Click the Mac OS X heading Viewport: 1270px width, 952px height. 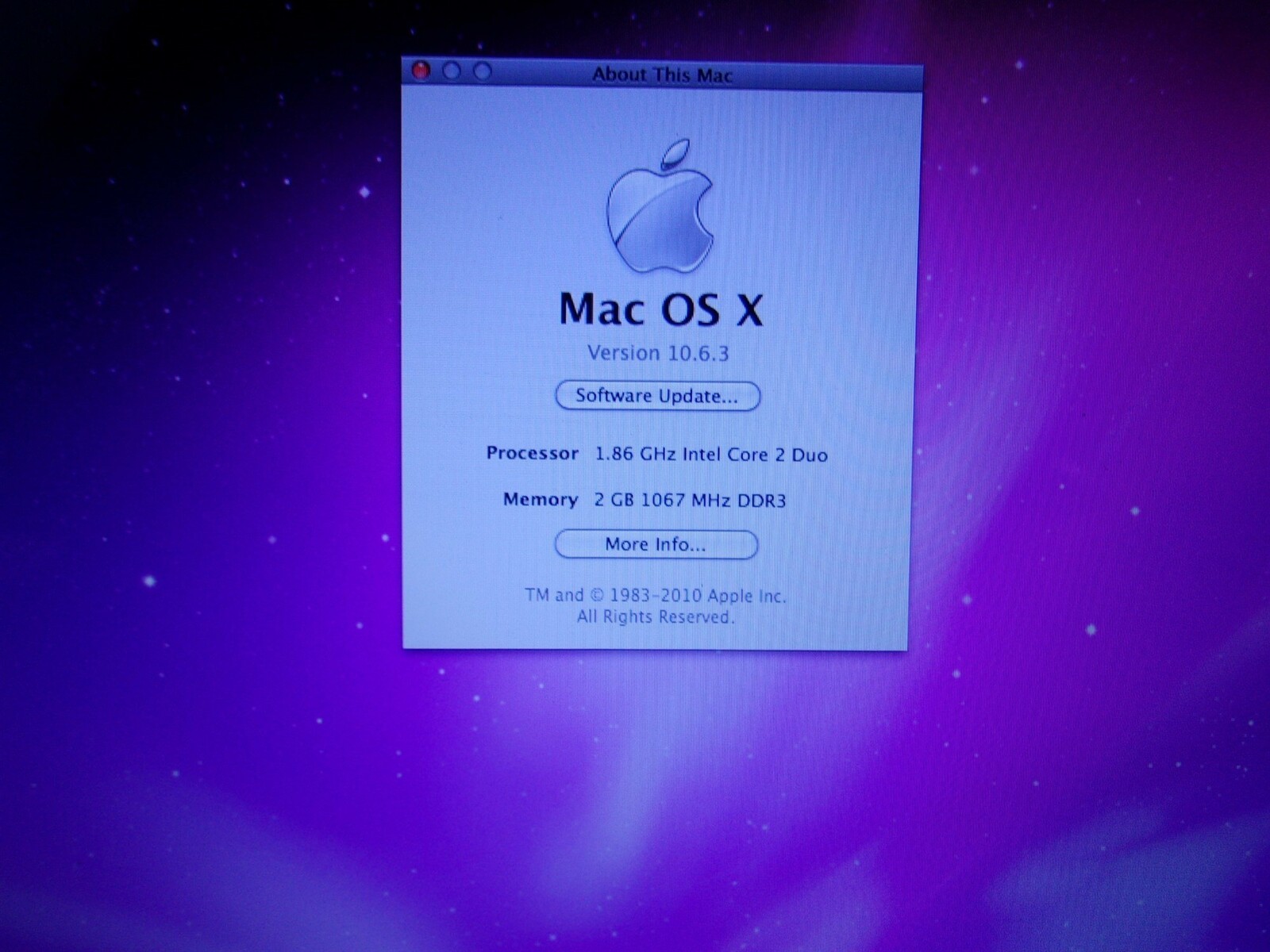(x=660, y=309)
